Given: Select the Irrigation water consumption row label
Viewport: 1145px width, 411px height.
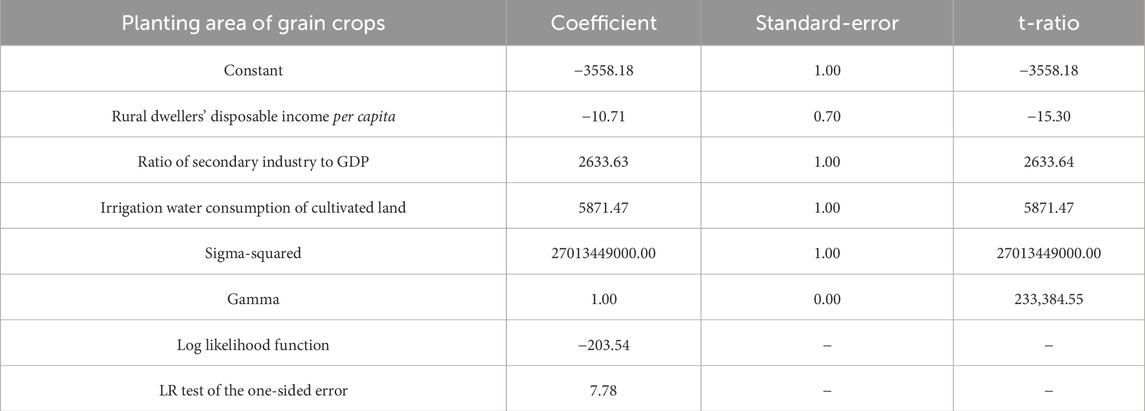Looking at the screenshot, I should click(x=253, y=208).
